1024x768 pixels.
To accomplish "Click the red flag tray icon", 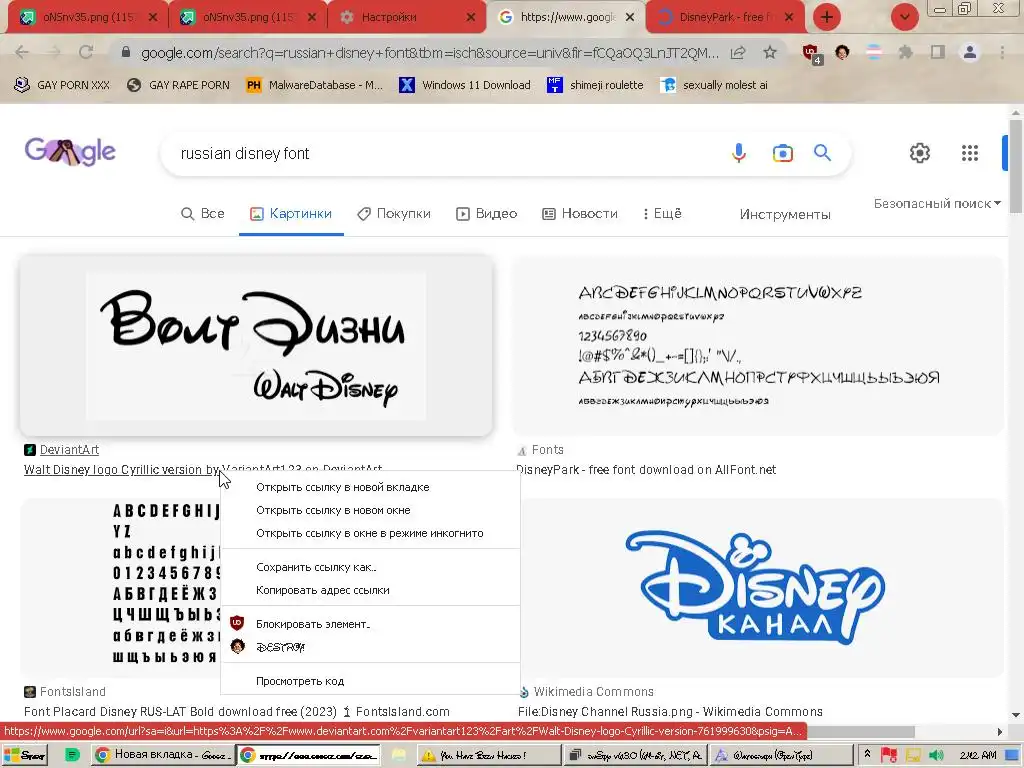I will pos(889,756).
